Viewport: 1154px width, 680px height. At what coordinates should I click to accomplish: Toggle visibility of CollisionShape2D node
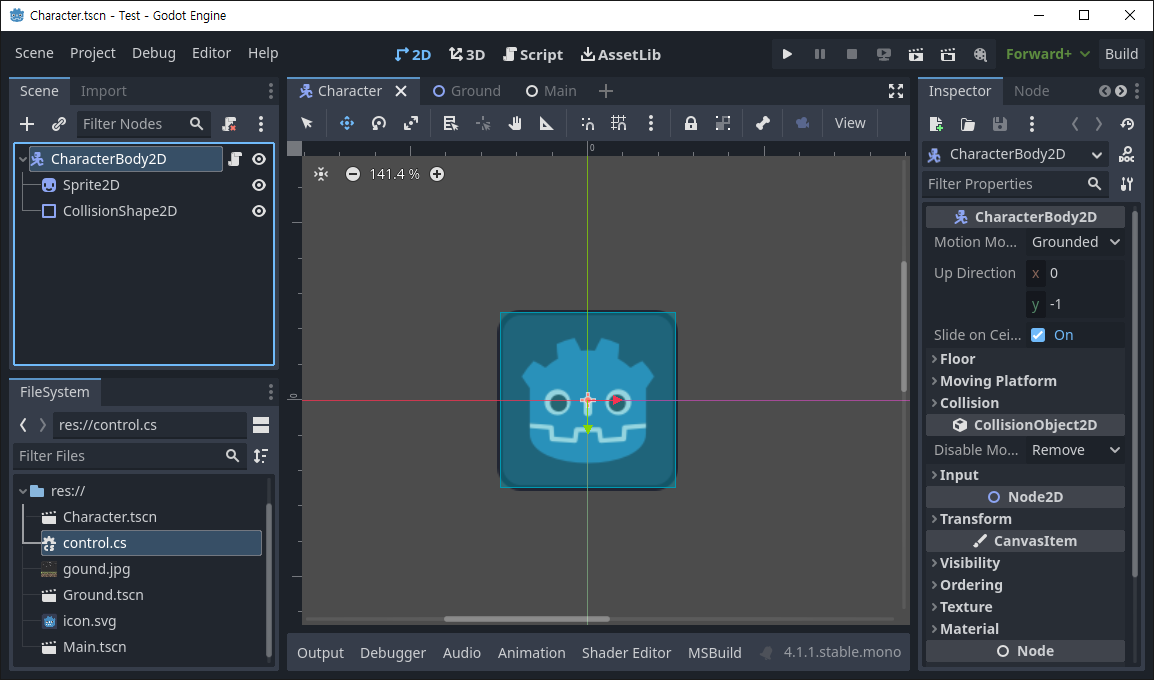point(259,211)
